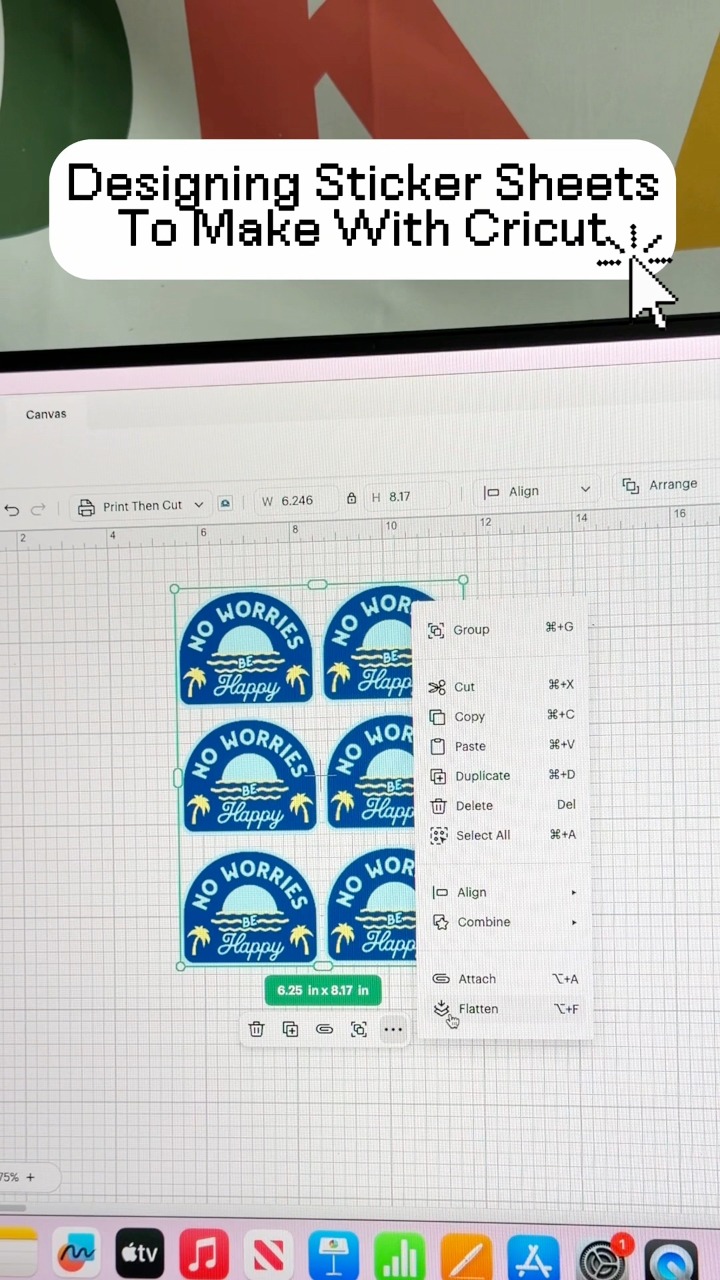Screen dimensions: 720x1280
Task: Click the top-left No Worries sticker
Action: click(246, 648)
